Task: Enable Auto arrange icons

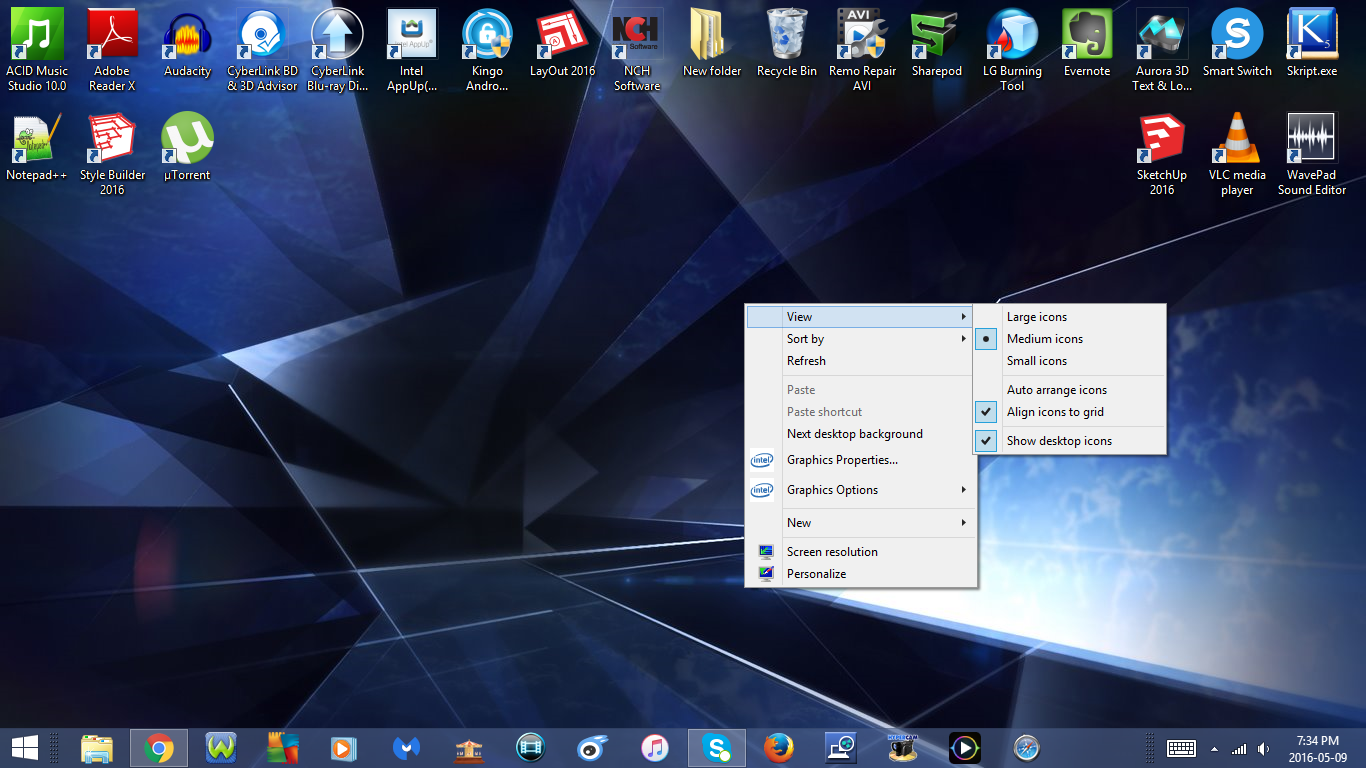Action: coord(1070,390)
